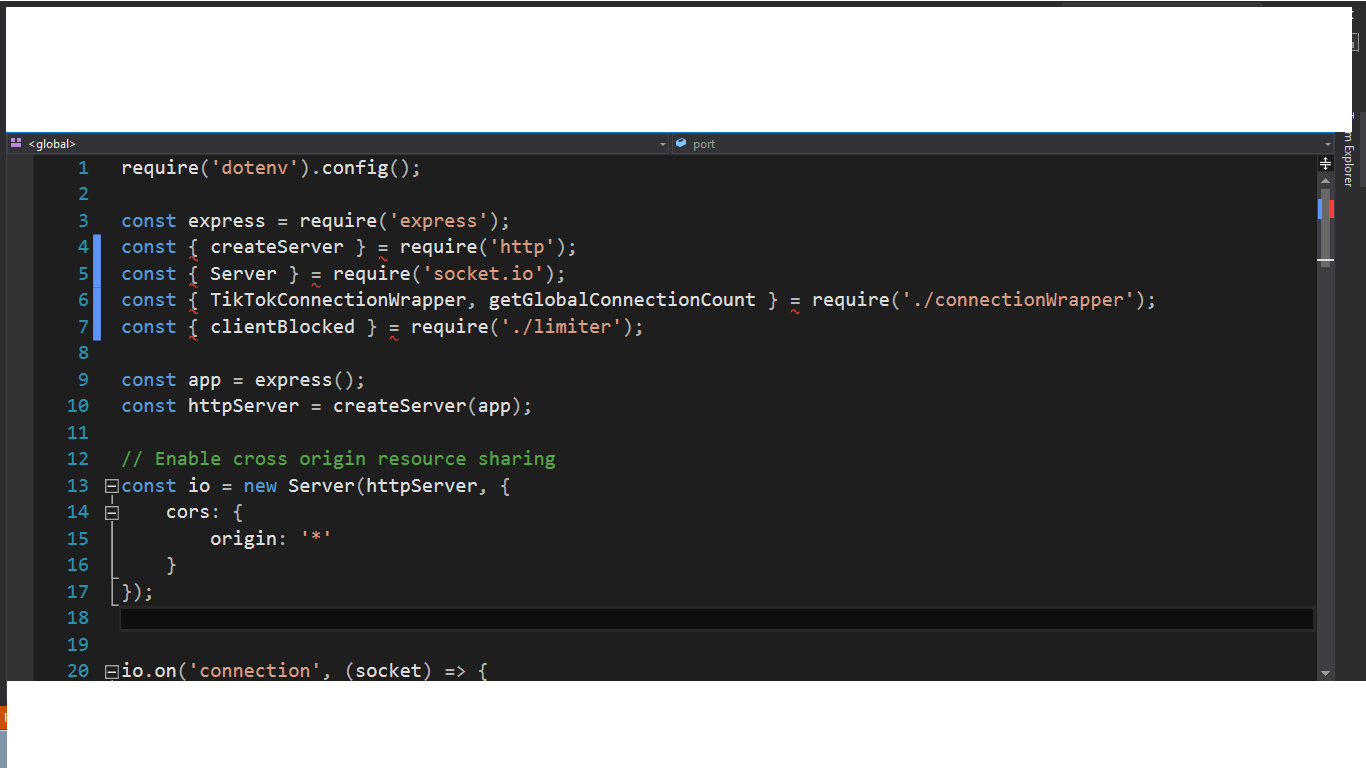The height and width of the screenshot is (768, 1366).
Task: Collapse the Server constructor block at line 13
Action: pos(111,485)
